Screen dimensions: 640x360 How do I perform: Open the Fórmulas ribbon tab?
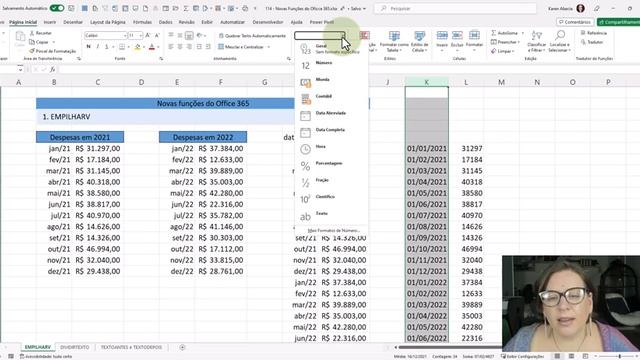click(142, 22)
